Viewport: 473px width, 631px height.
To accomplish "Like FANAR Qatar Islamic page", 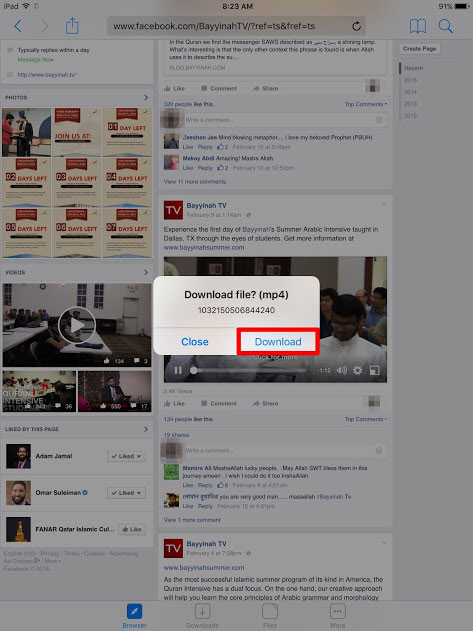I will coord(132,529).
